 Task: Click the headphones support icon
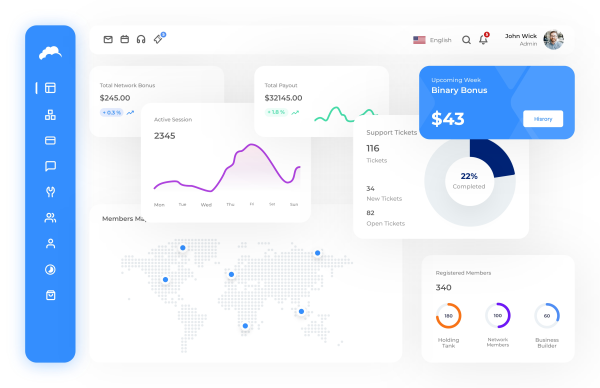tap(141, 39)
